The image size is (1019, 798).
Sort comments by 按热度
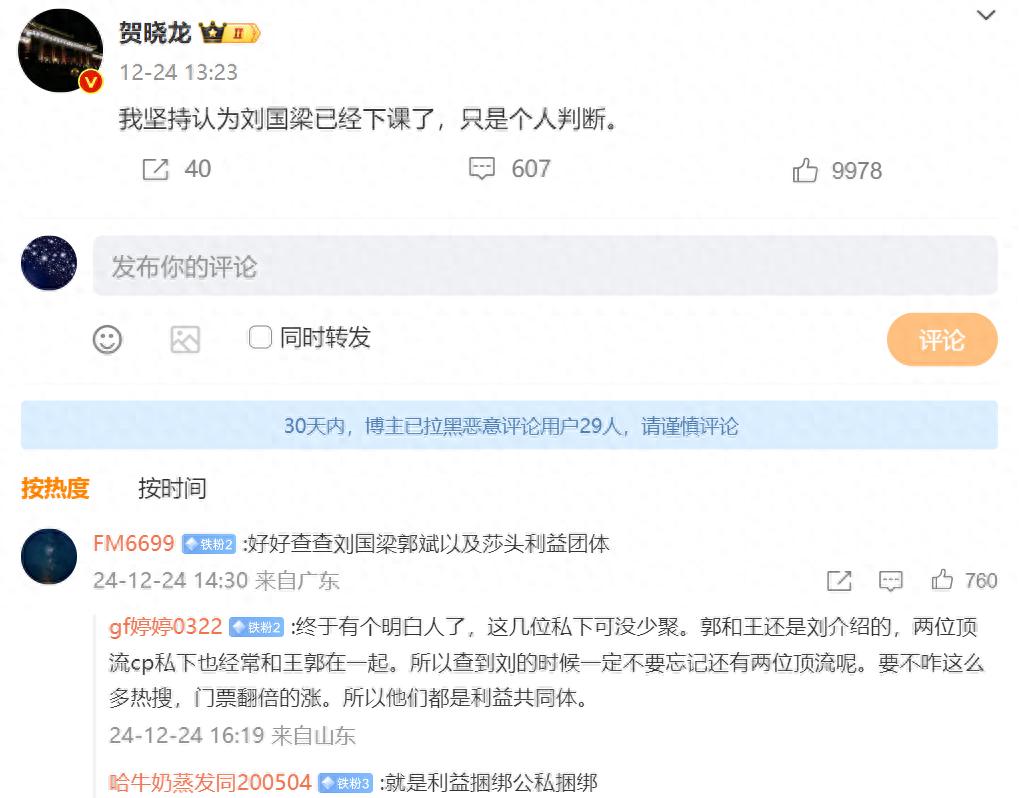click(55, 488)
